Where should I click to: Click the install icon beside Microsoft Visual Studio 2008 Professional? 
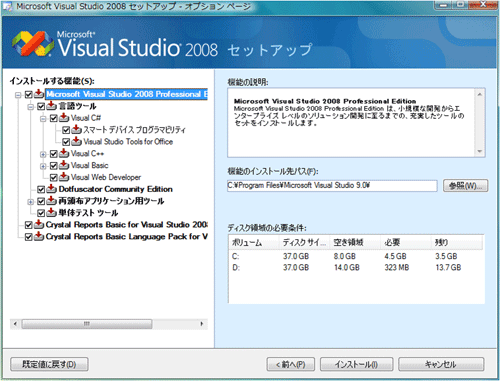(x=39, y=94)
